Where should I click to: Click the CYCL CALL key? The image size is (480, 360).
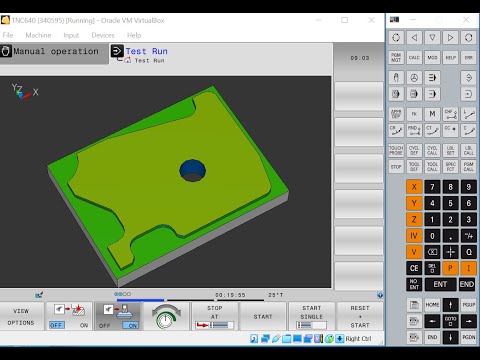pos(432,150)
